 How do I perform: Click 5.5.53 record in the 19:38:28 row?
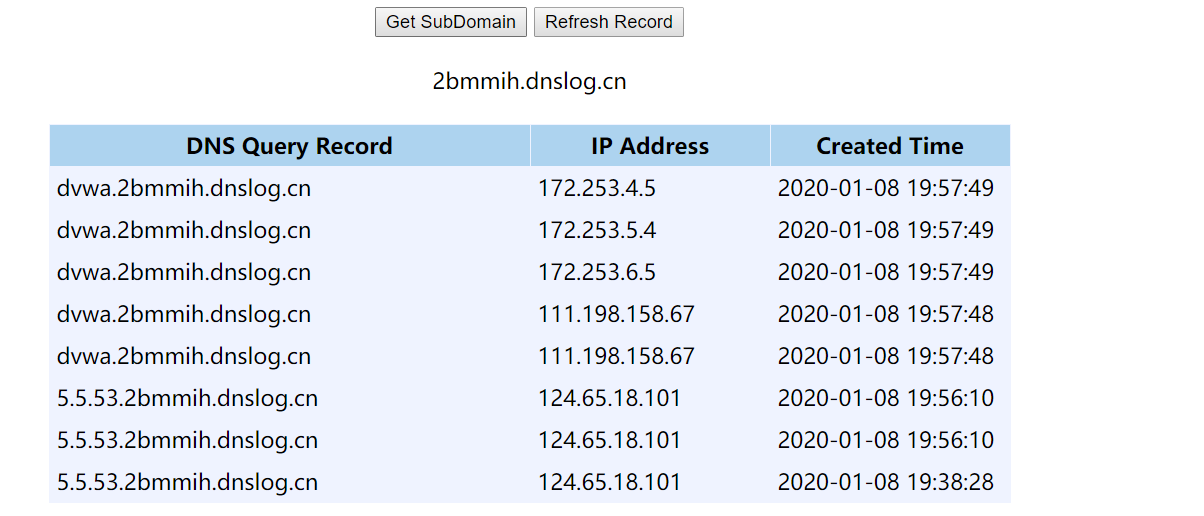pos(188,482)
